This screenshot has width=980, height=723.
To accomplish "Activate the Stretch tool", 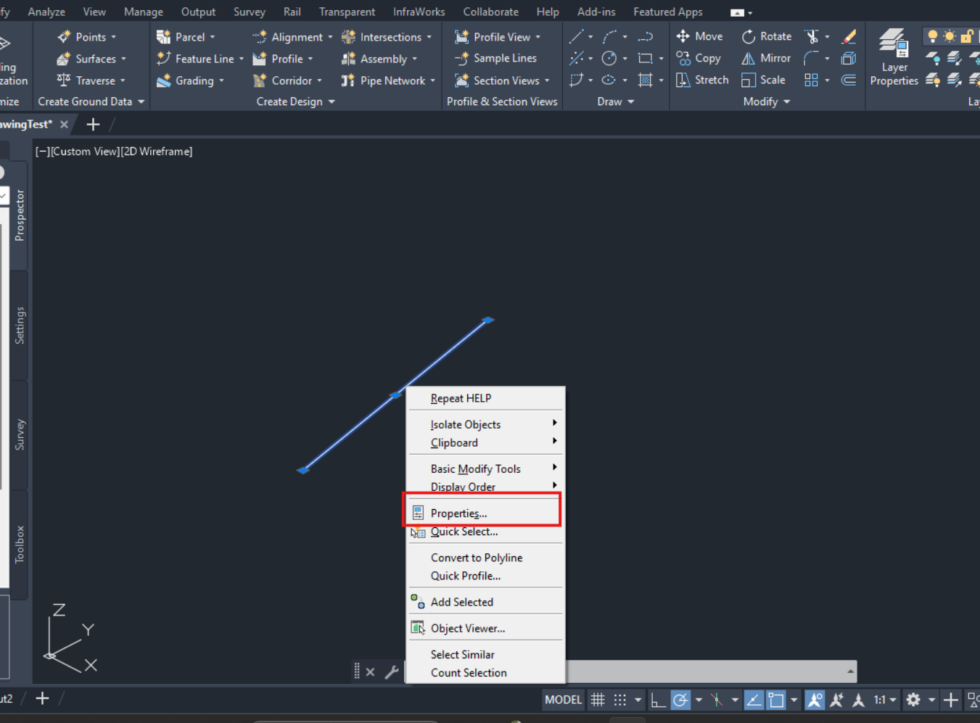I will click(x=702, y=80).
